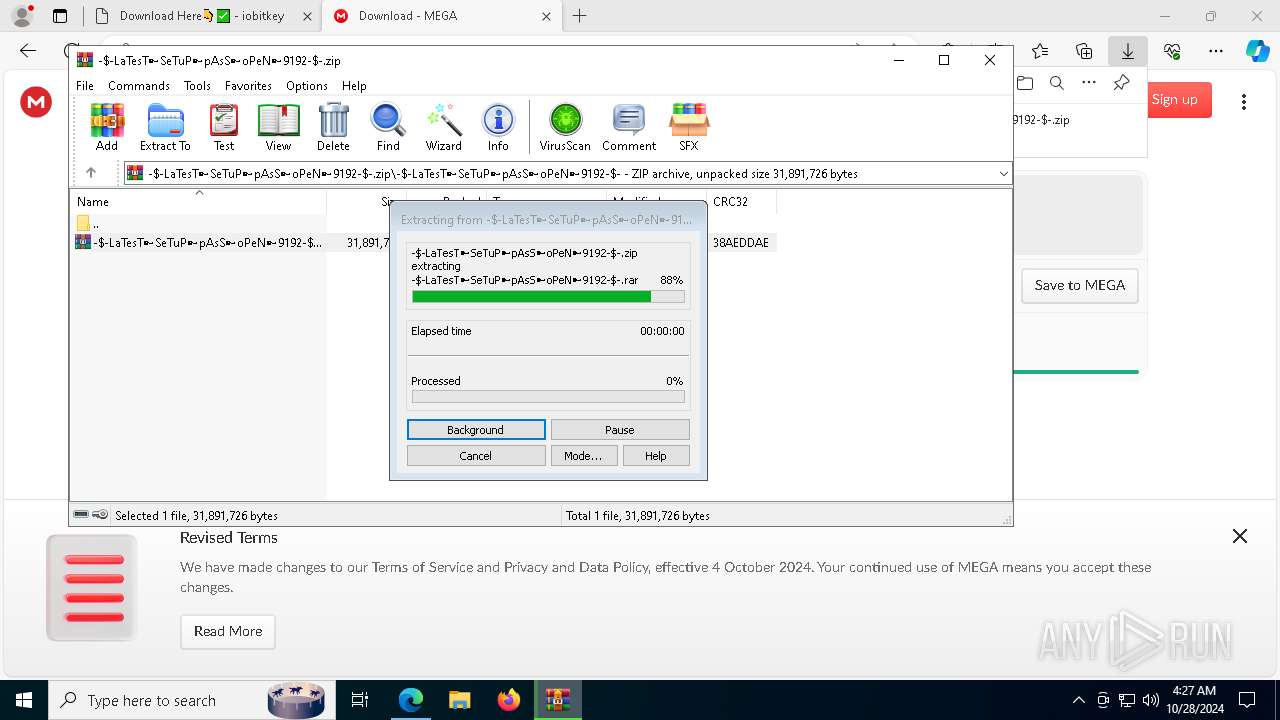Screen dimensions: 1280x720
Task: Click the browser tab actions icon
Action: (x=60, y=16)
